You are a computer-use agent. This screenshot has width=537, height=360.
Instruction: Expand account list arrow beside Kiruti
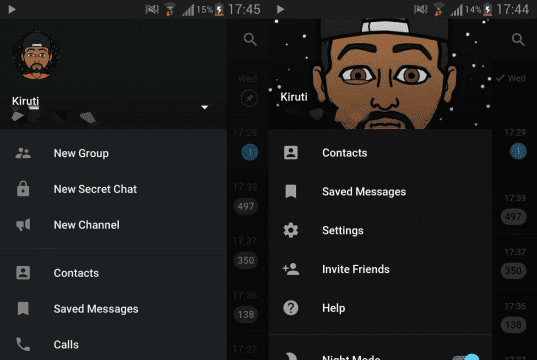point(204,107)
